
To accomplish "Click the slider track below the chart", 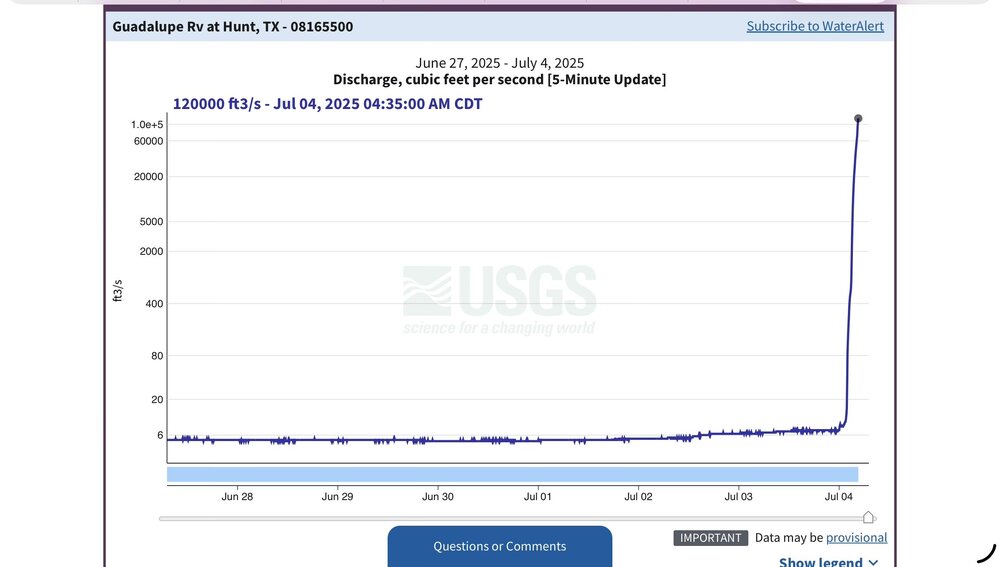I will pyautogui.click(x=500, y=518).
